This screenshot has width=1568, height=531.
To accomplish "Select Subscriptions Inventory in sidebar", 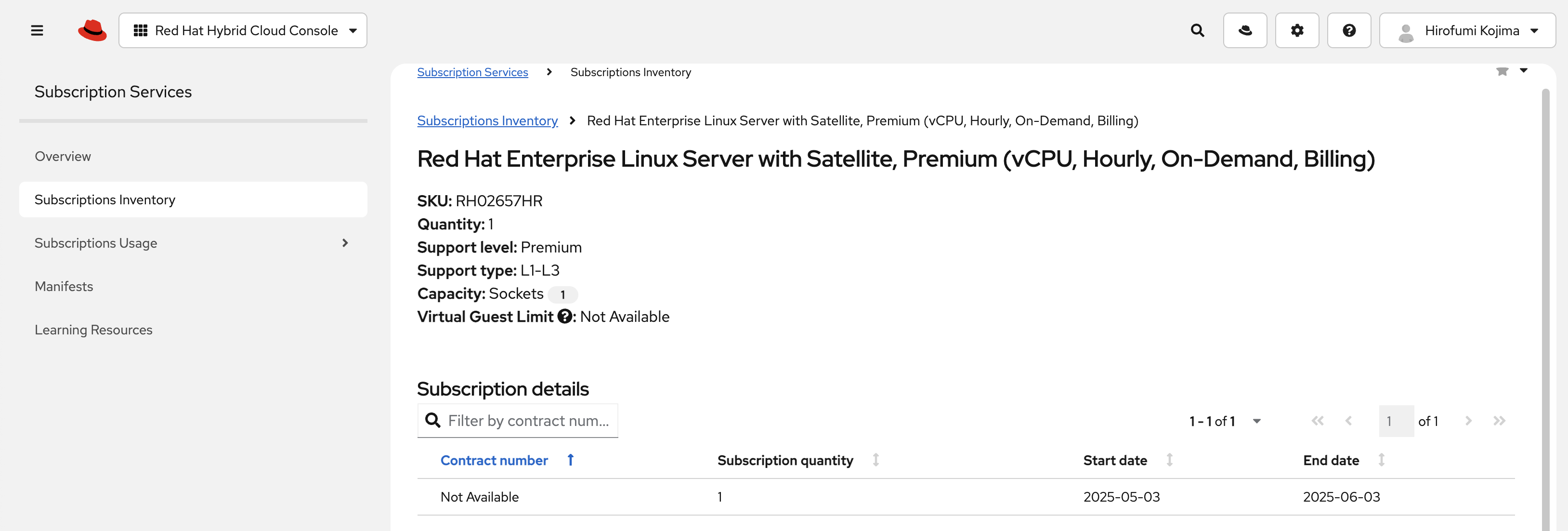I will 193,200.
